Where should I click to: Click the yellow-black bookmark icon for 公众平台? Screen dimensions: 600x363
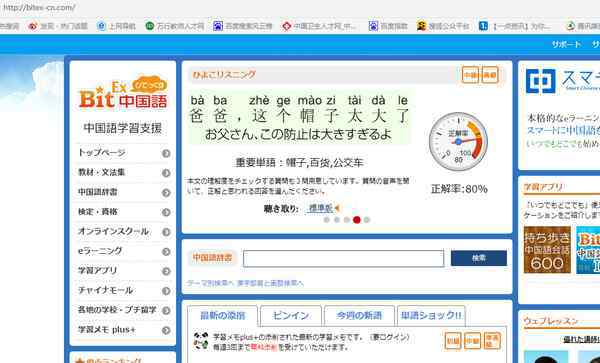coord(421,26)
